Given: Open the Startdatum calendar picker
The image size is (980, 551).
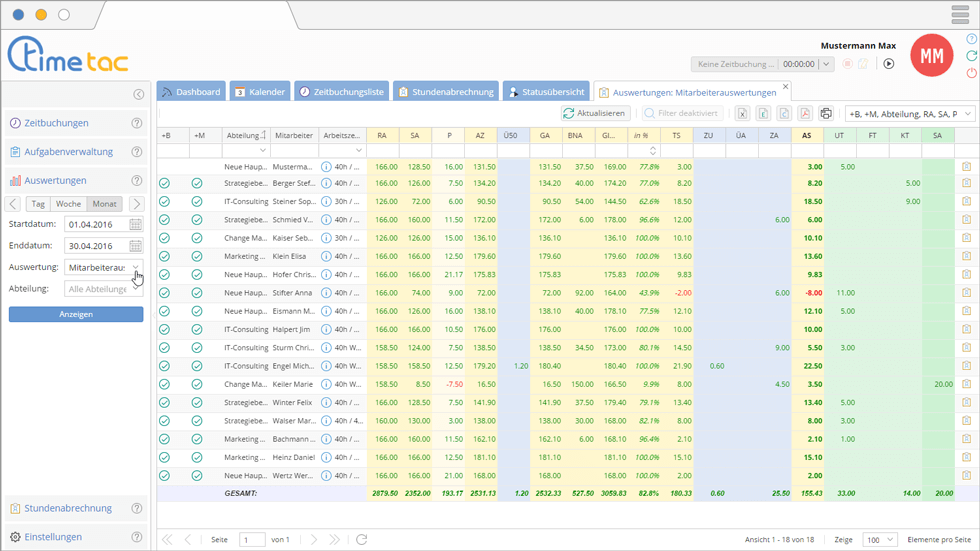Looking at the screenshot, I should [x=136, y=225].
